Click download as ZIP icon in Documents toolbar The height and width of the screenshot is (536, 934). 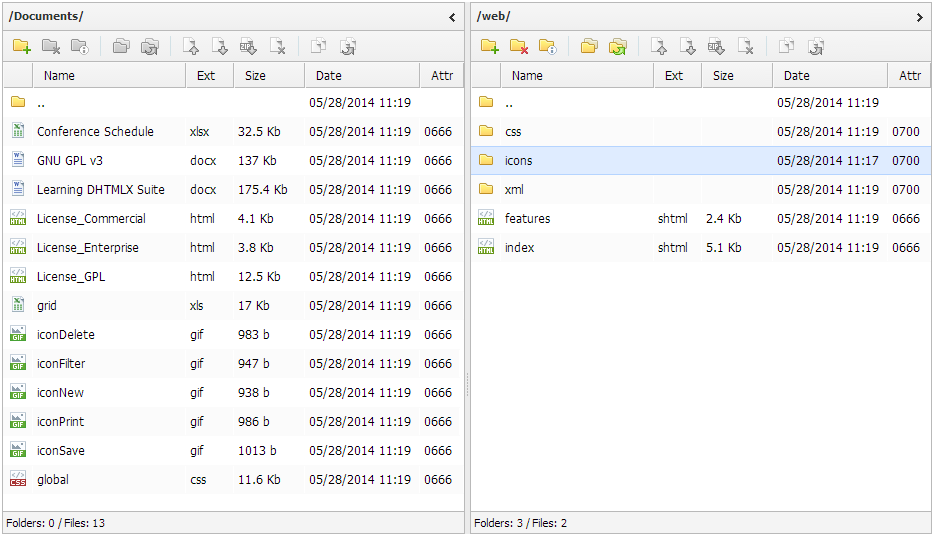pos(248,46)
